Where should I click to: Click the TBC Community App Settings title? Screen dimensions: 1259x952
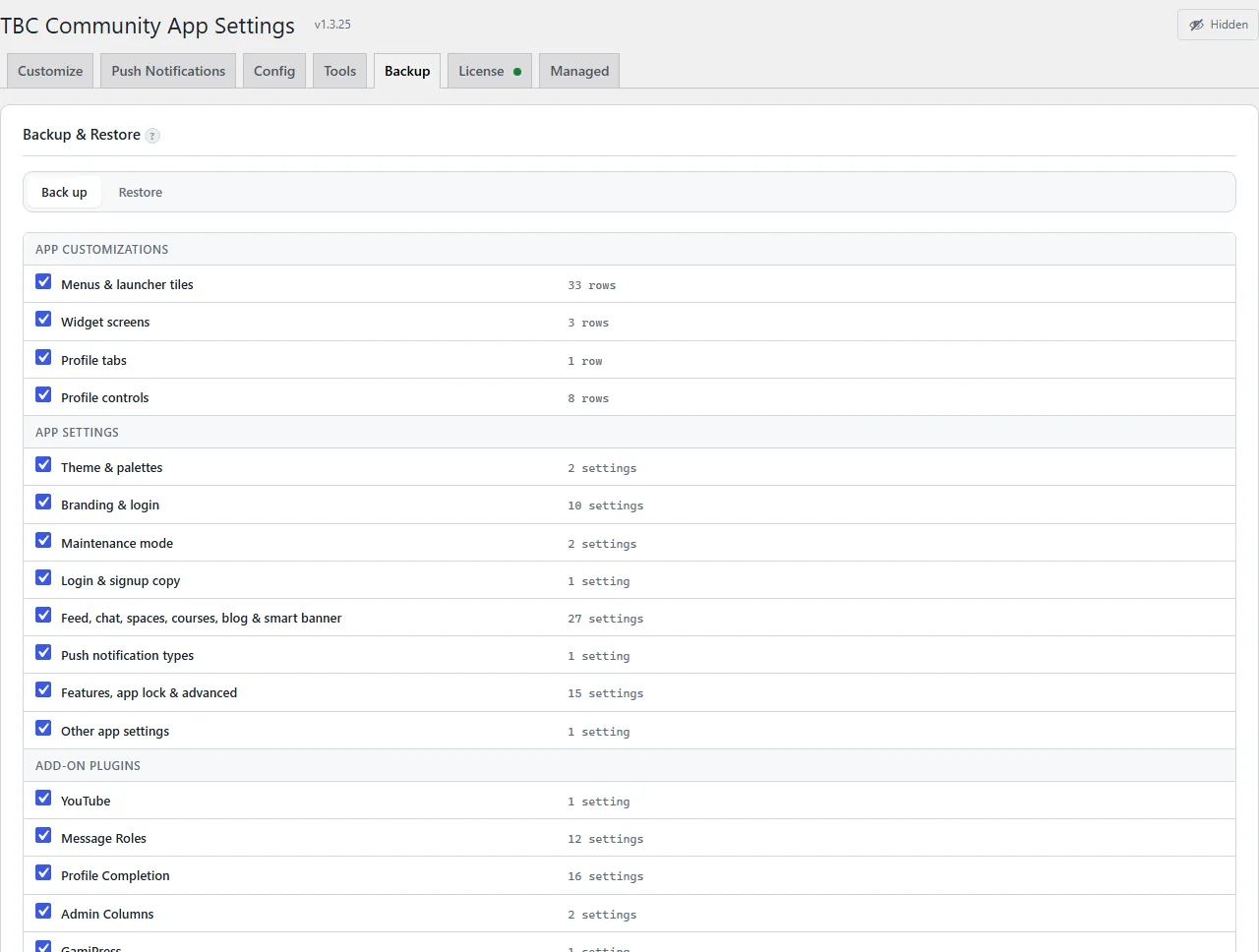tap(148, 26)
